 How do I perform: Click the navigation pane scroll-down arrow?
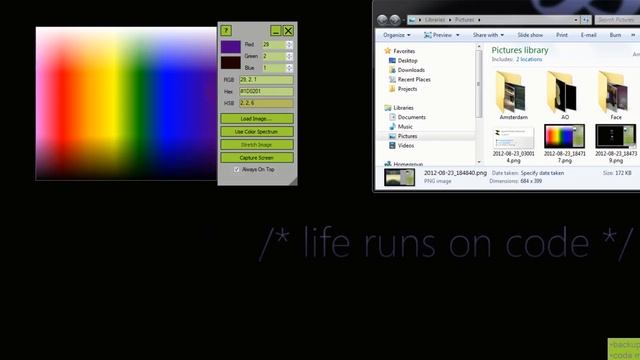[x=479, y=162]
